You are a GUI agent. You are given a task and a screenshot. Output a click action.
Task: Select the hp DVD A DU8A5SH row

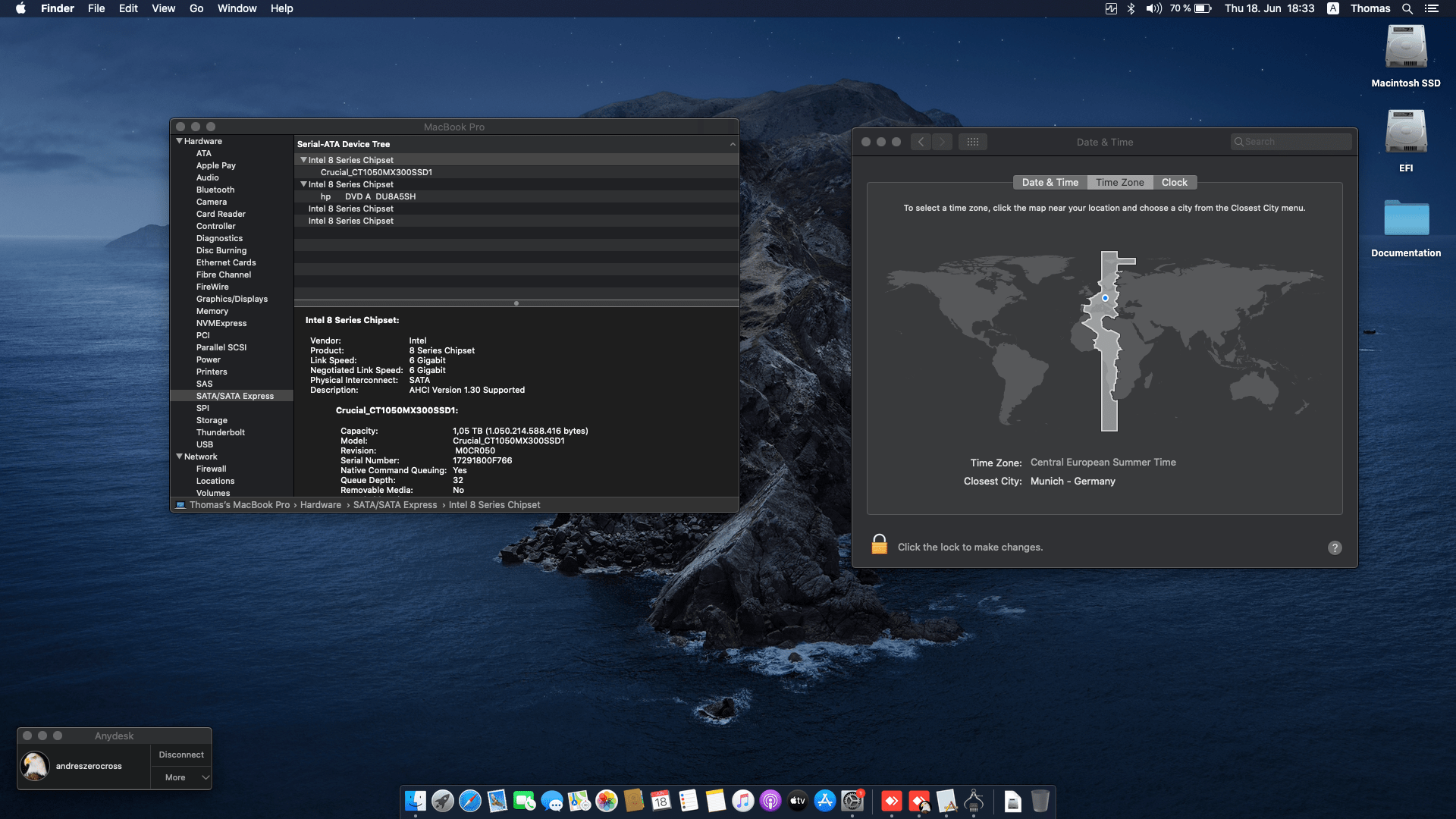coord(516,196)
